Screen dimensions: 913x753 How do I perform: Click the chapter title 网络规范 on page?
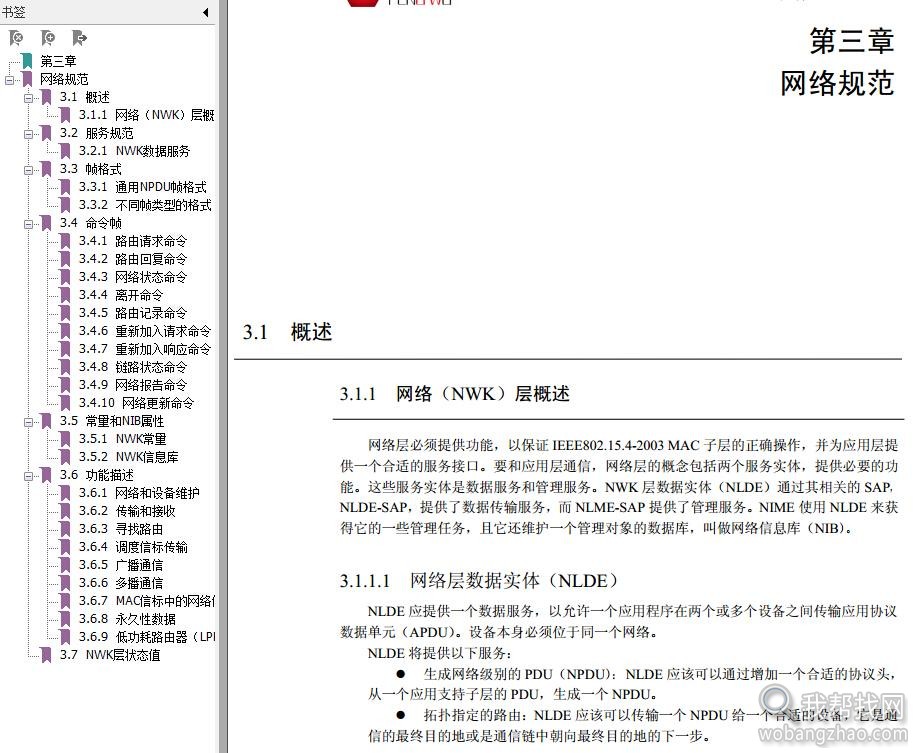point(837,83)
